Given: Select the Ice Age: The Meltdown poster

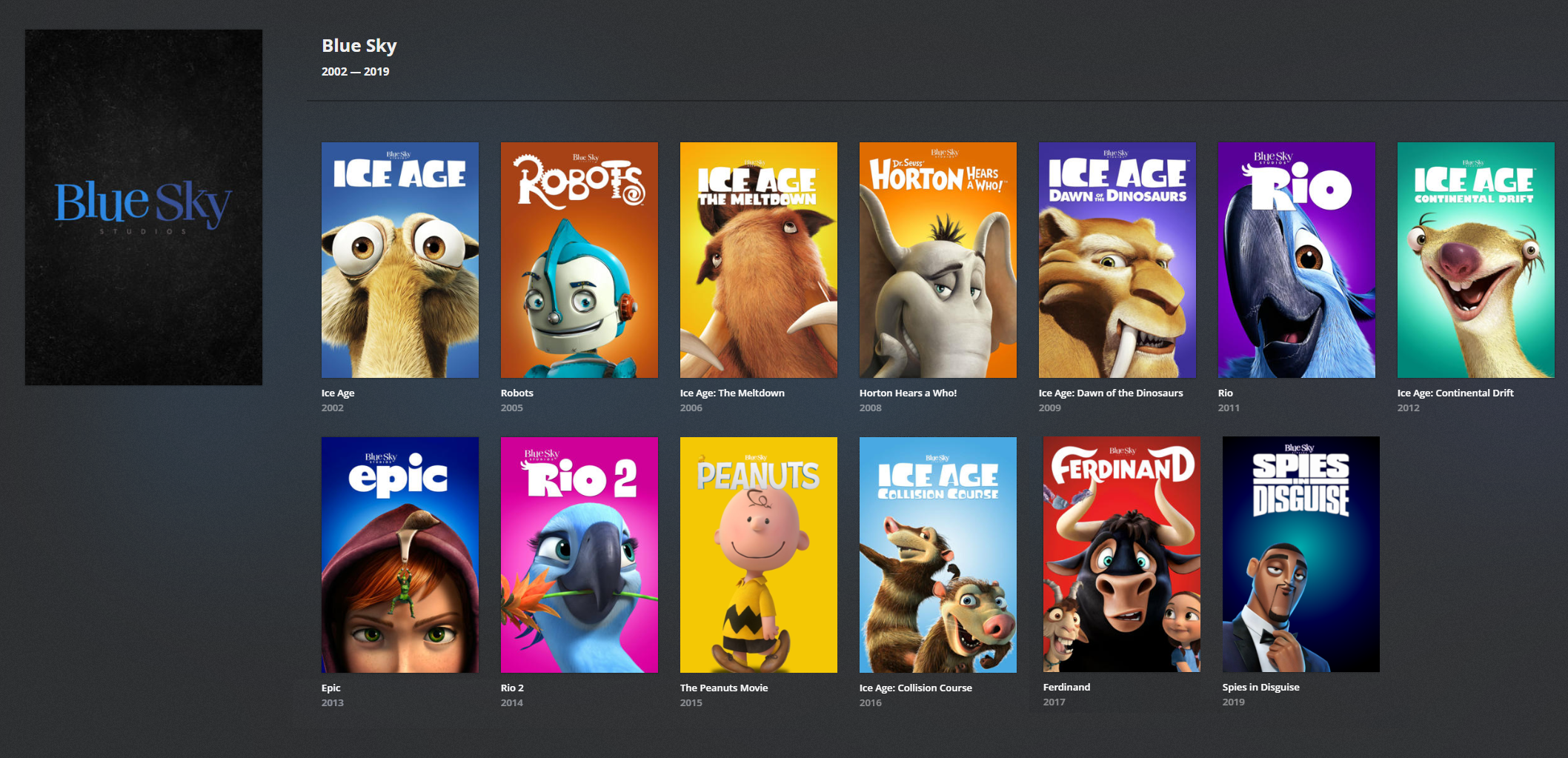Looking at the screenshot, I should click(x=759, y=260).
